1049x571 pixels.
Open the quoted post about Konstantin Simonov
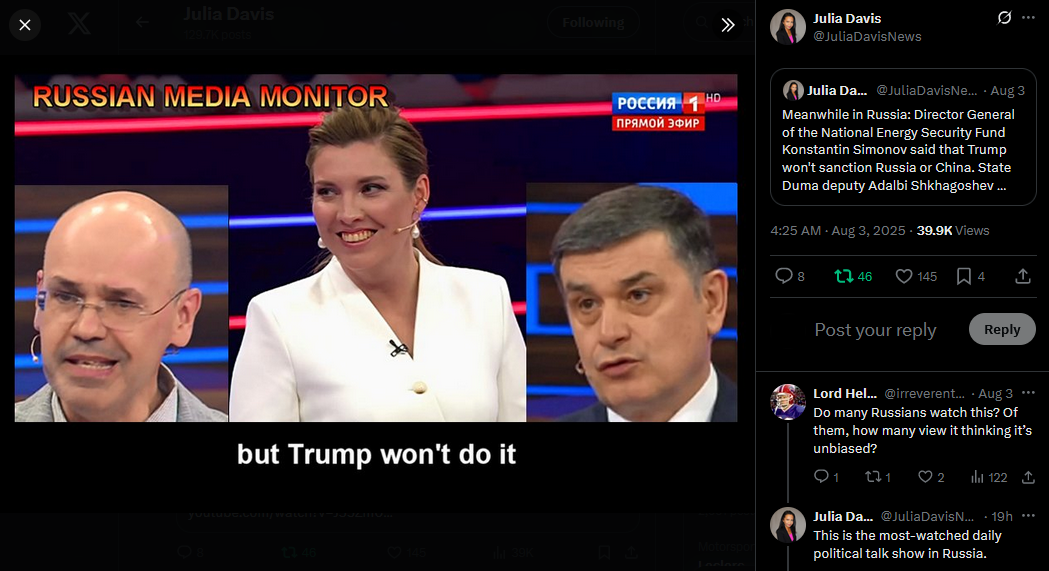903,137
